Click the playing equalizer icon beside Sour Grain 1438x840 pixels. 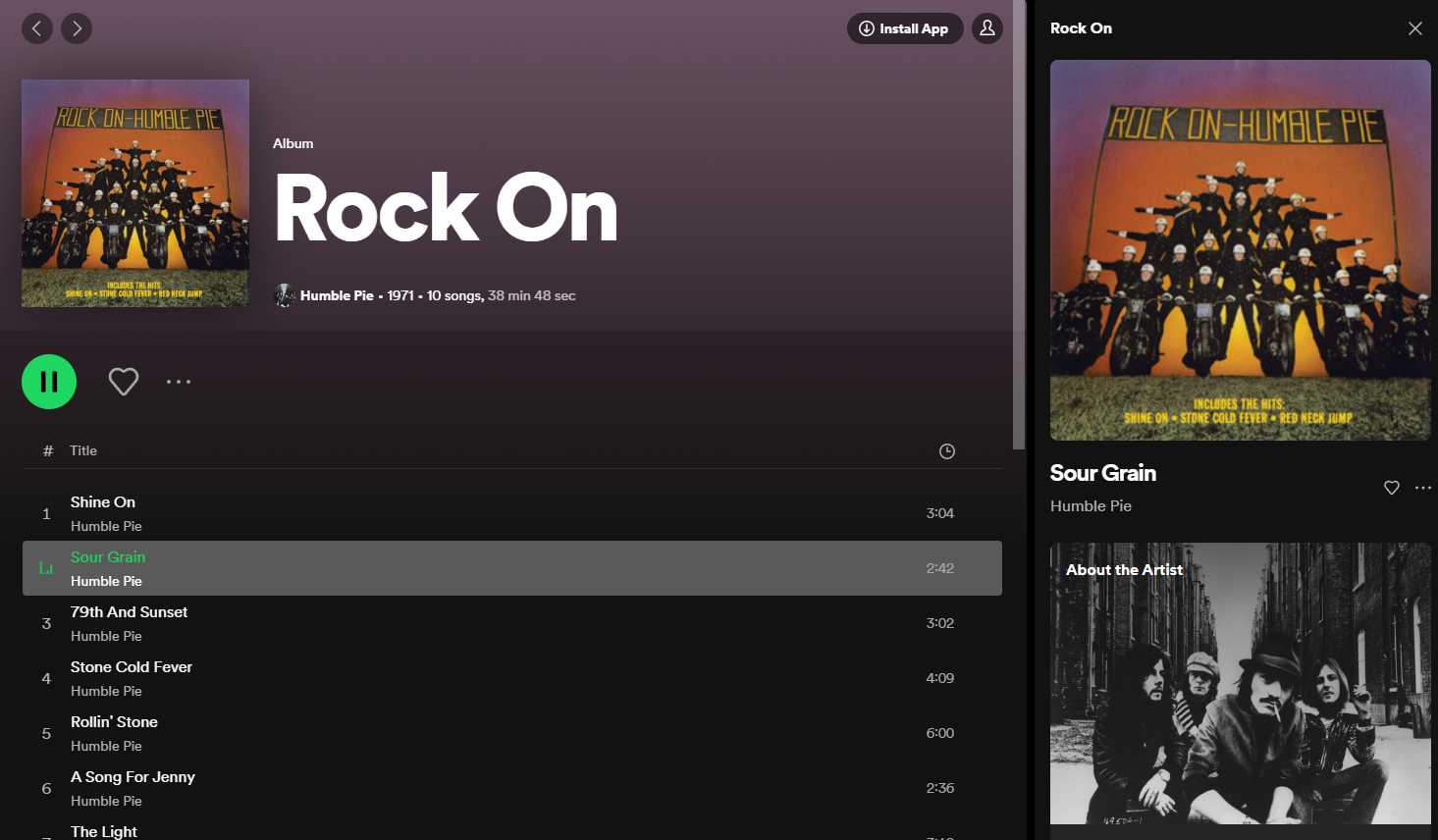coord(46,568)
